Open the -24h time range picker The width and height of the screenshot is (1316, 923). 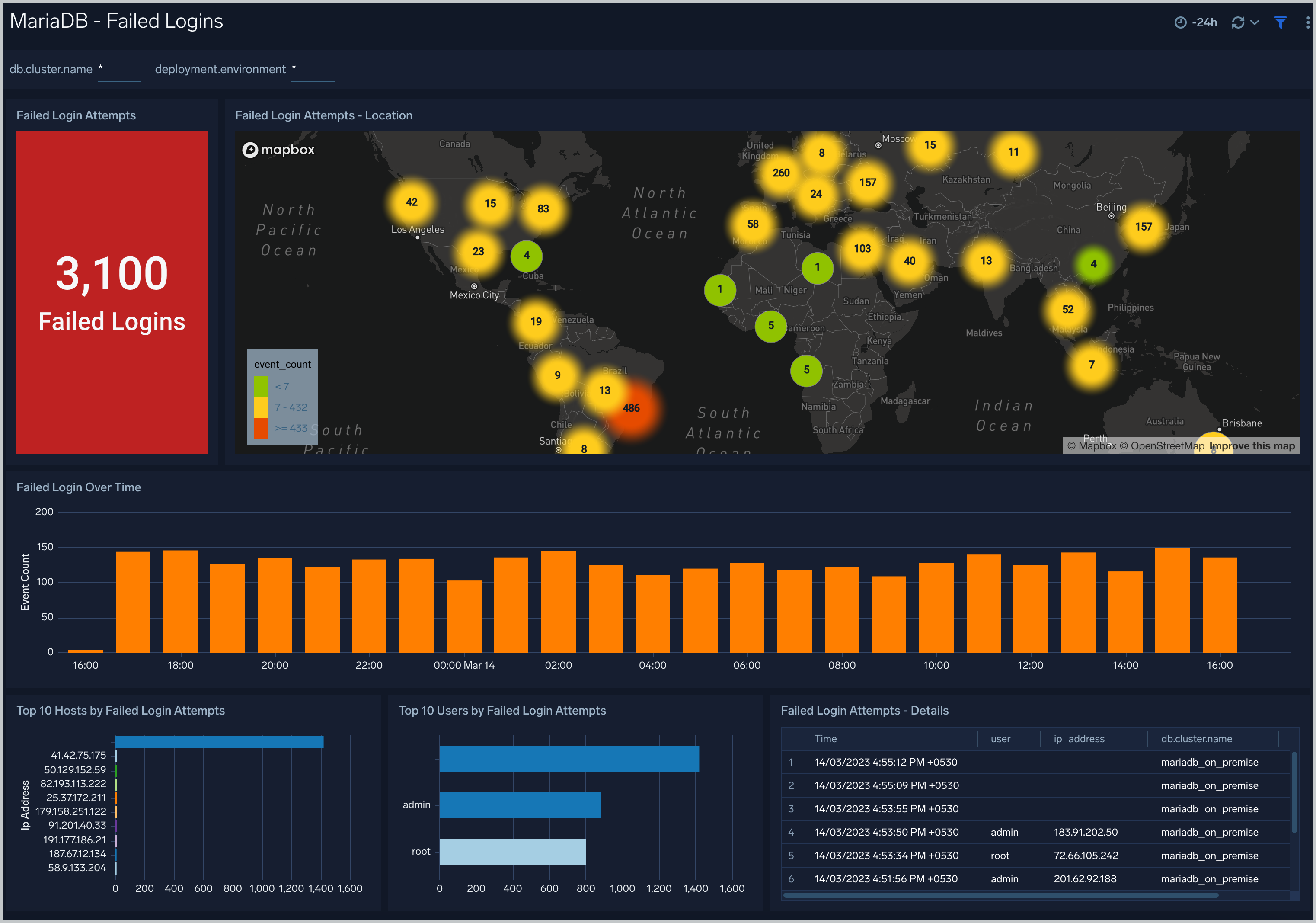(x=1196, y=22)
